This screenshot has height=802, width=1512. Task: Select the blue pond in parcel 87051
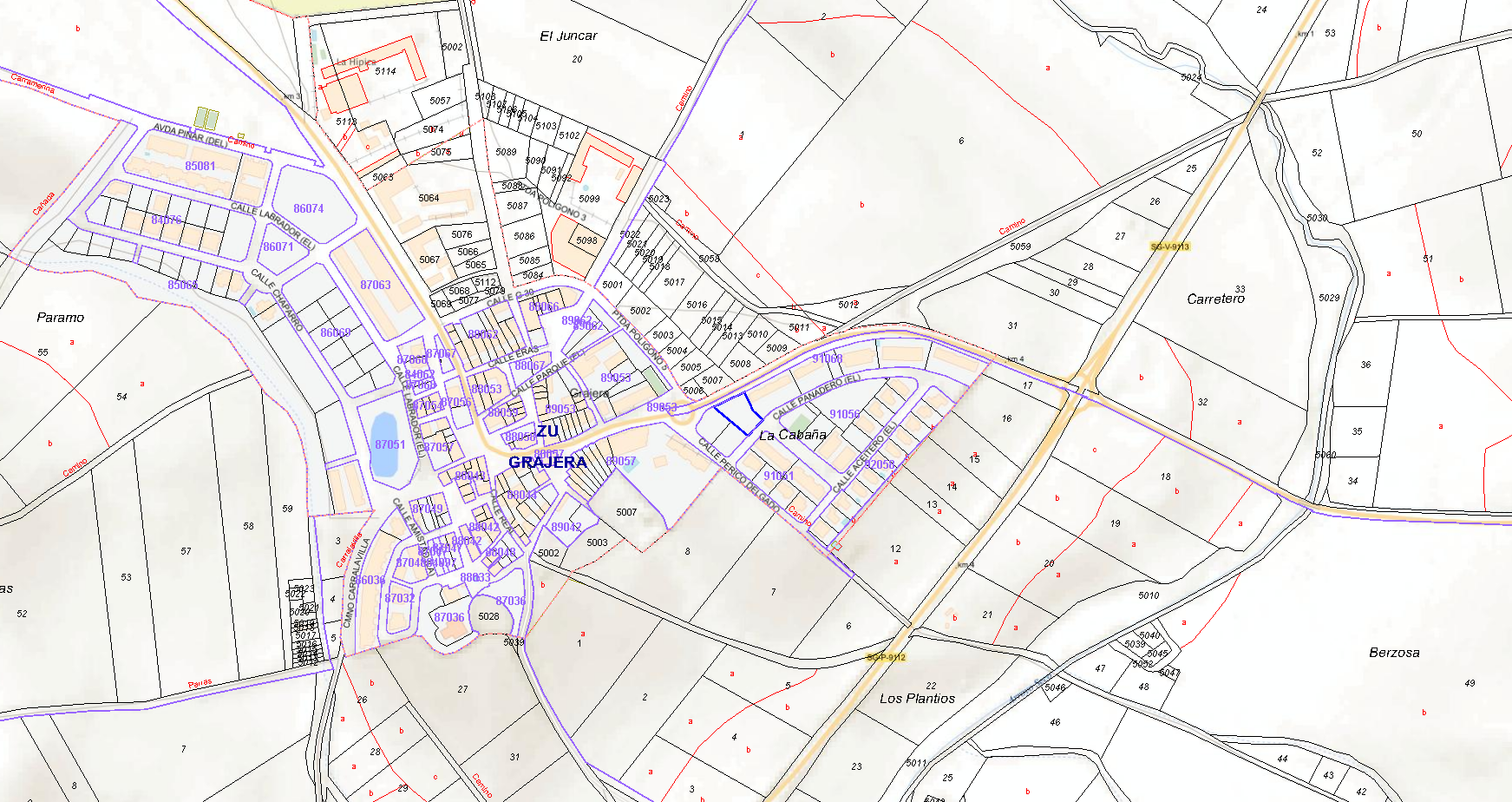pos(383,444)
